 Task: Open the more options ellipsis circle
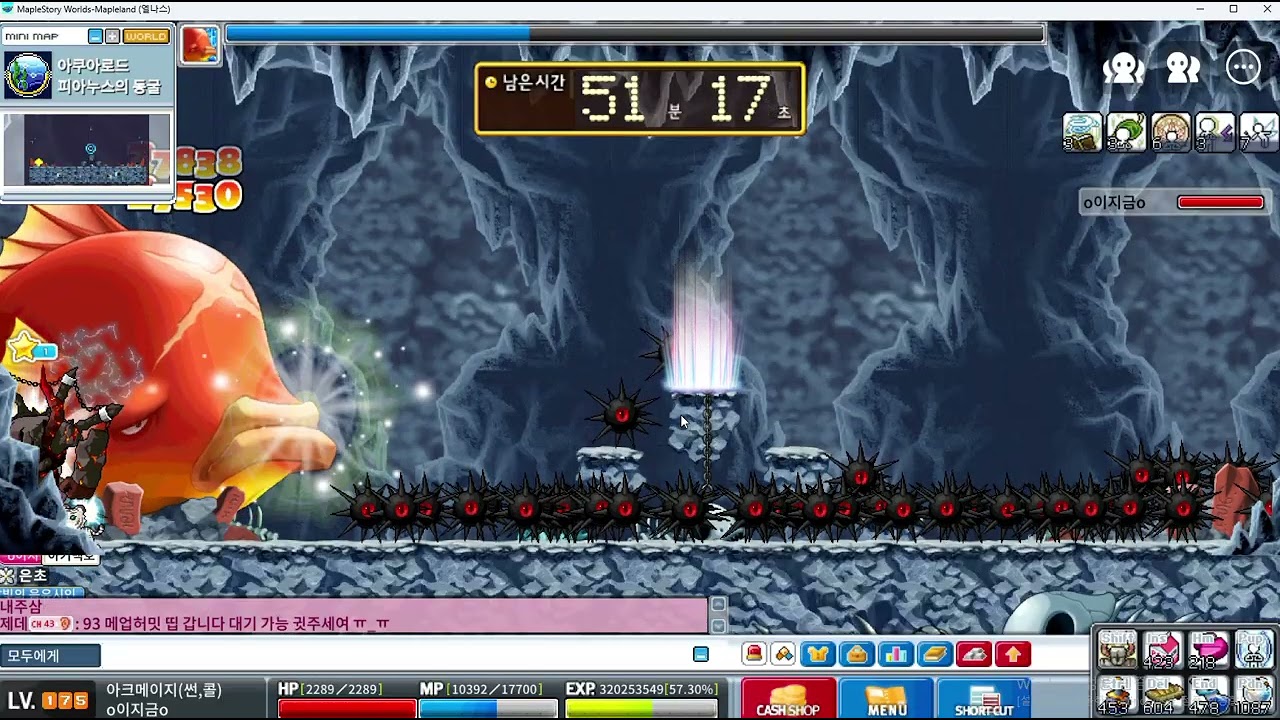1243,67
